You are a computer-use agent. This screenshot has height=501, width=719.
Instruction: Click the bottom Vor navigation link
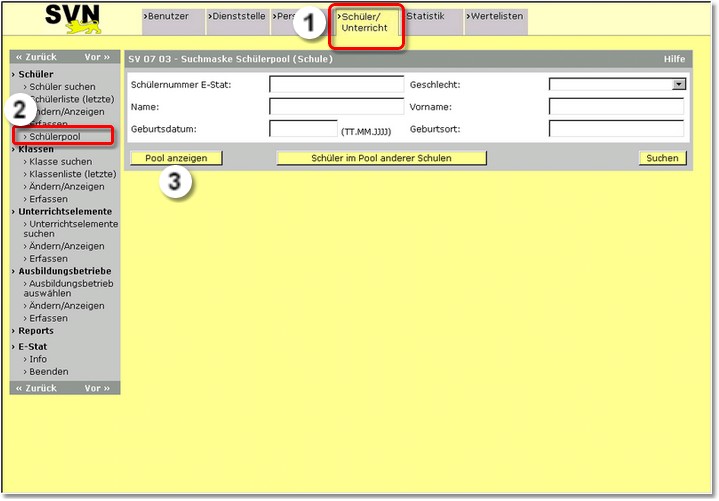[97, 388]
